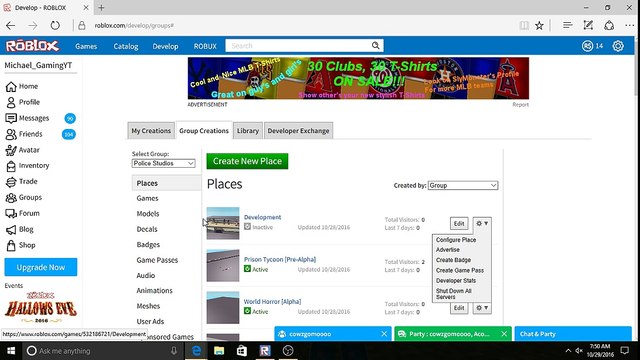This screenshot has height=360, width=640.
Task: Select Create Game Pass from the menu
Action: pyautogui.click(x=460, y=270)
